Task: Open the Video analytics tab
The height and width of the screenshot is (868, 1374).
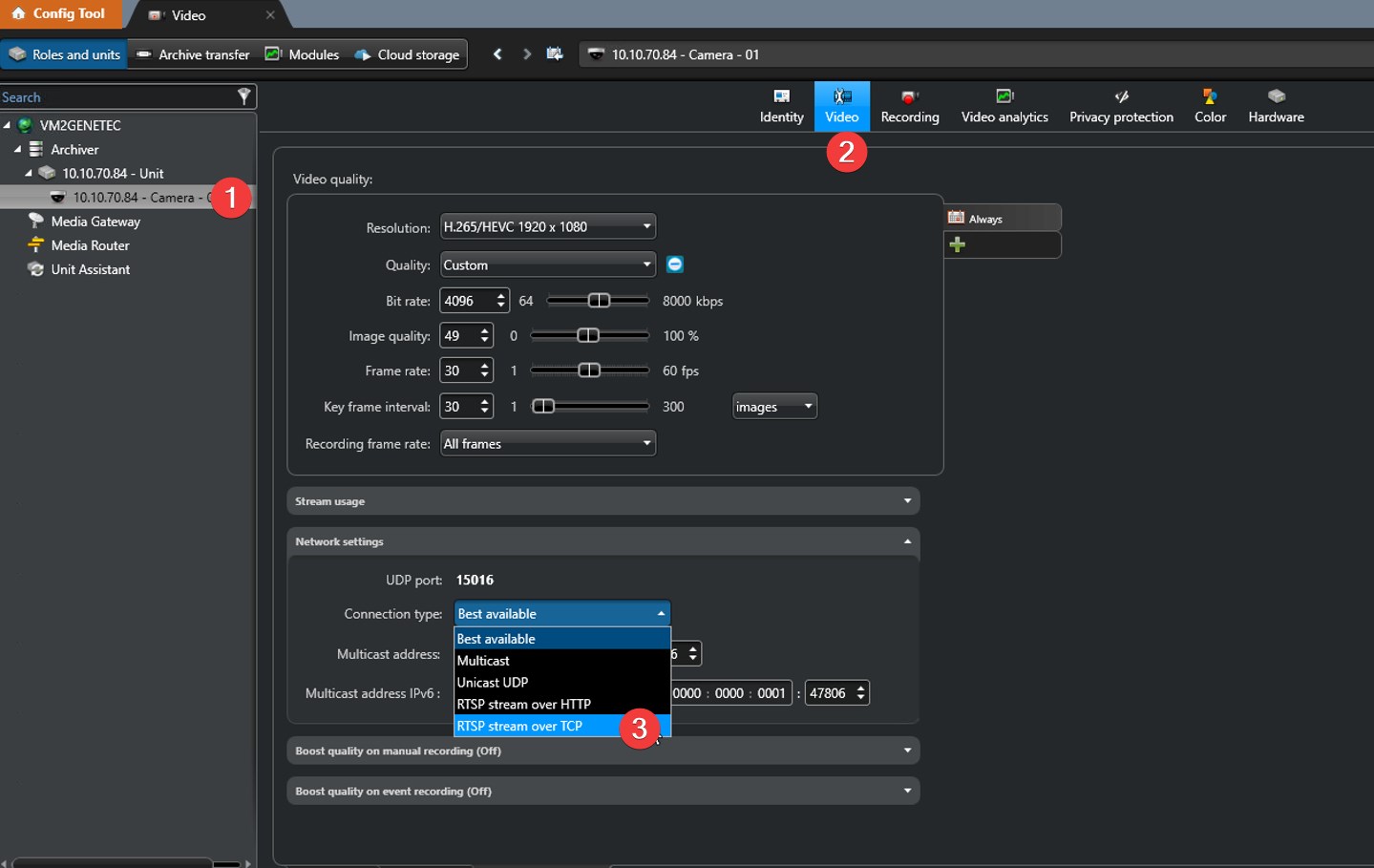Action: pyautogui.click(x=1004, y=106)
